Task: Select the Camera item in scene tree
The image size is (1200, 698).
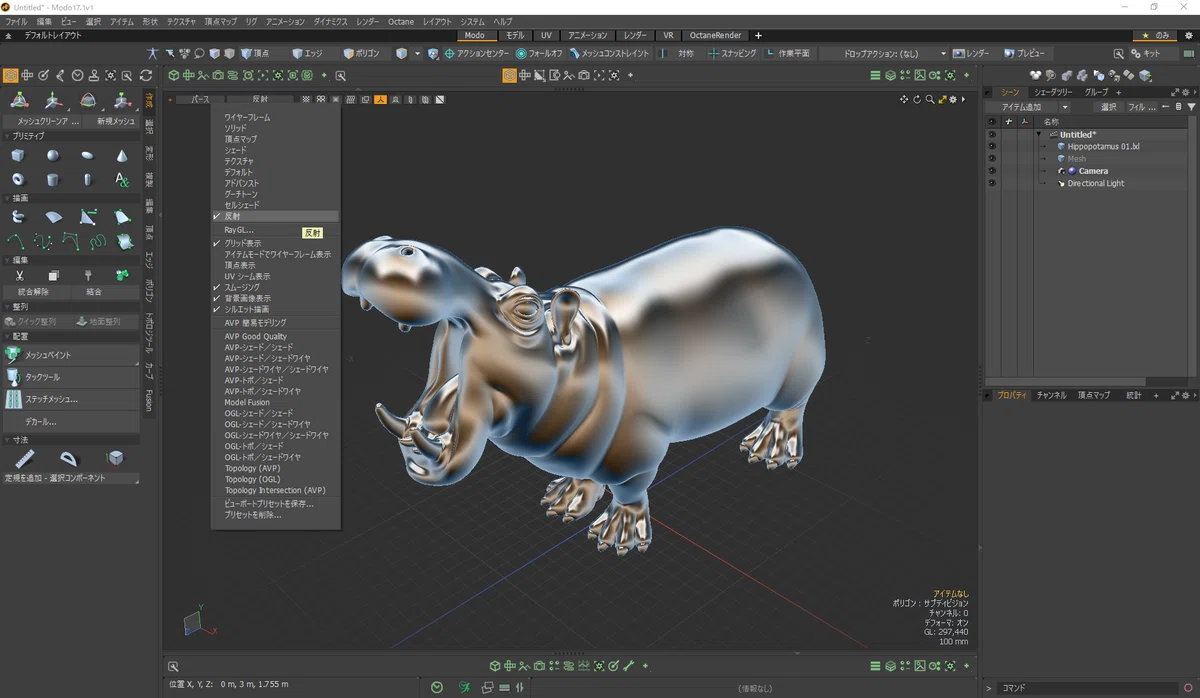Action: coord(1092,171)
